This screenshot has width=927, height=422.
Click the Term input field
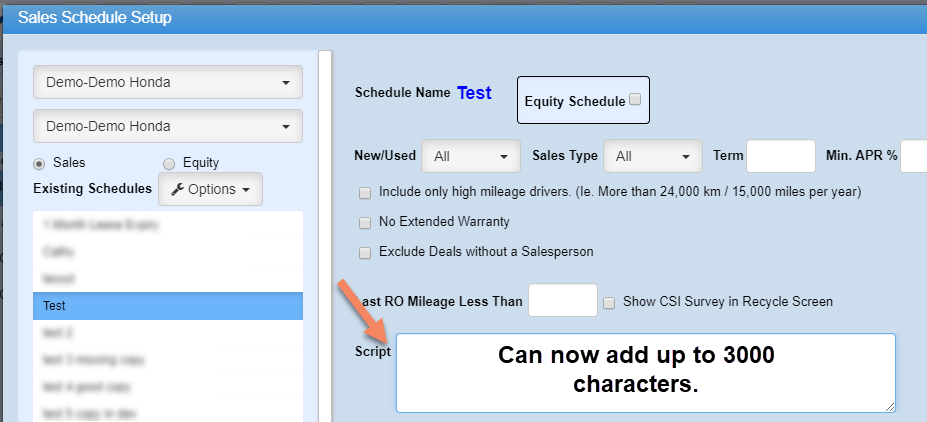(x=781, y=156)
